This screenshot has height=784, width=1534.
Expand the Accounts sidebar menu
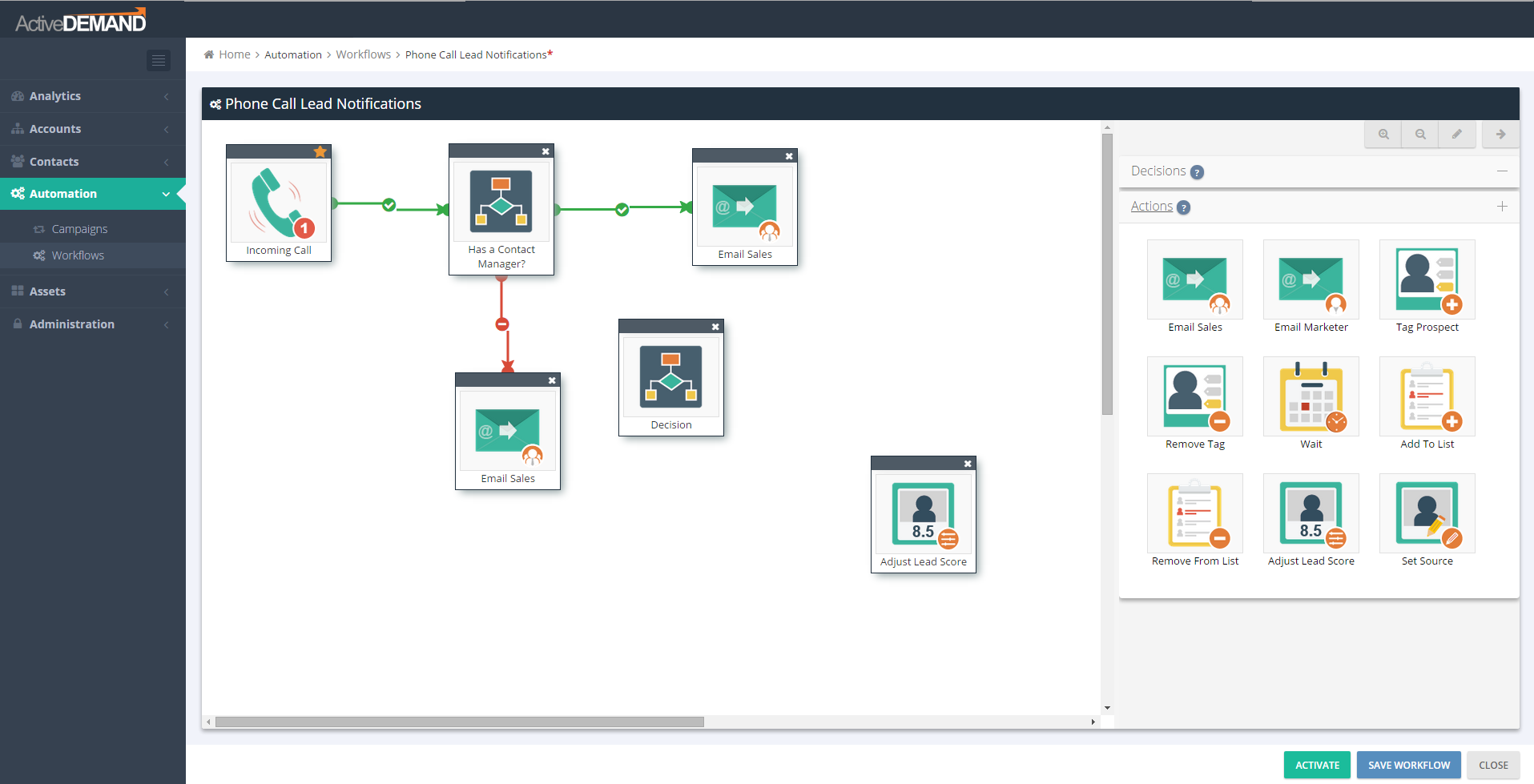(93, 129)
